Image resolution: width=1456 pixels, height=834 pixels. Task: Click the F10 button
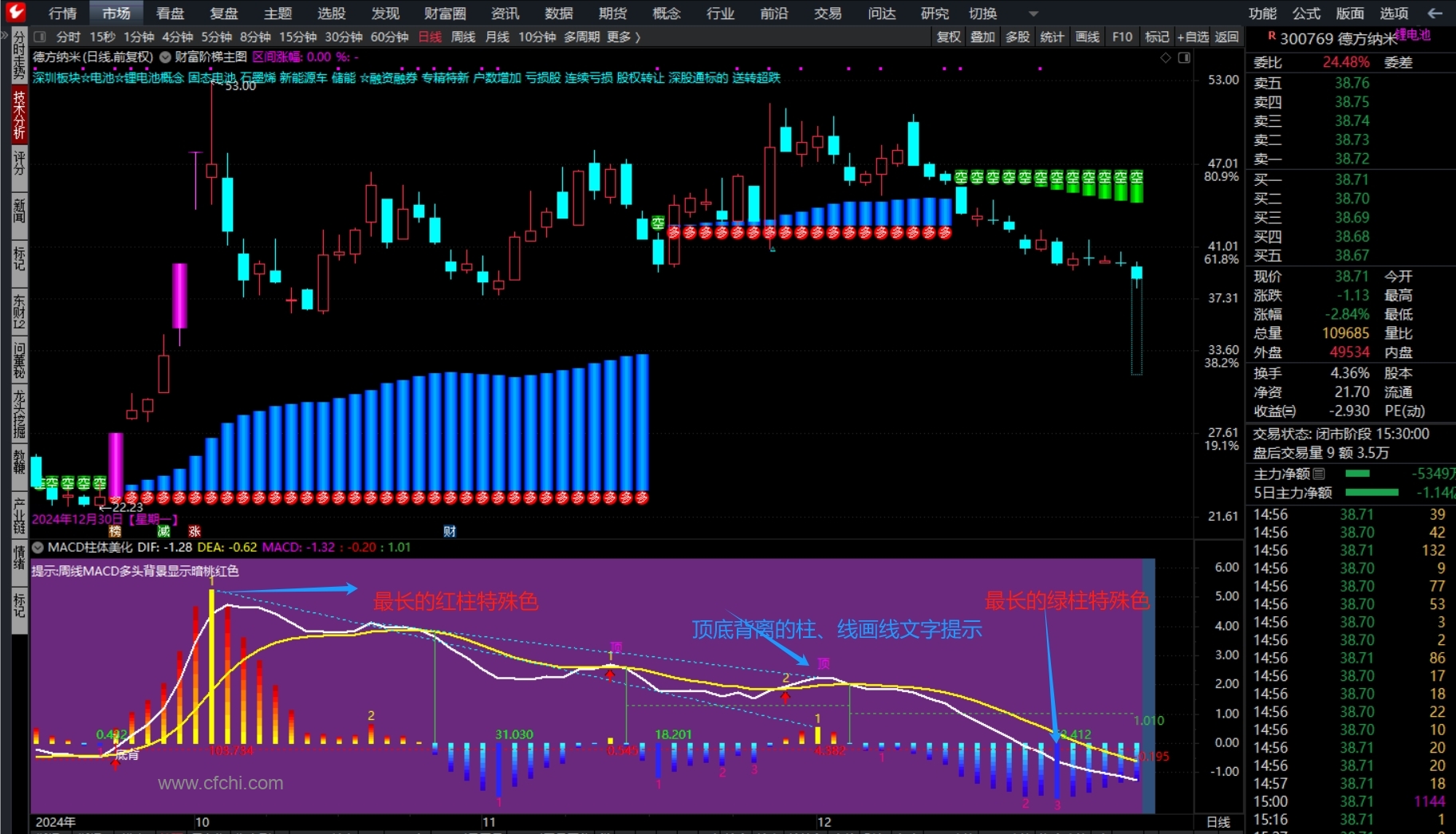point(1122,37)
